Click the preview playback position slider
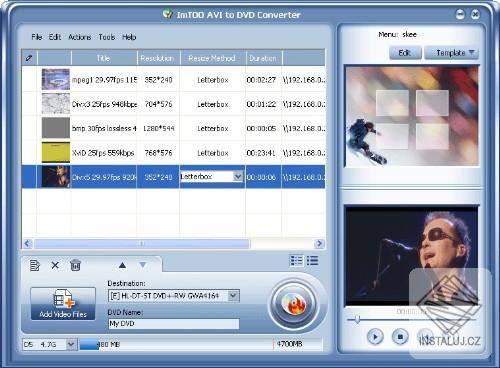This screenshot has width=500, height=368. point(357,319)
